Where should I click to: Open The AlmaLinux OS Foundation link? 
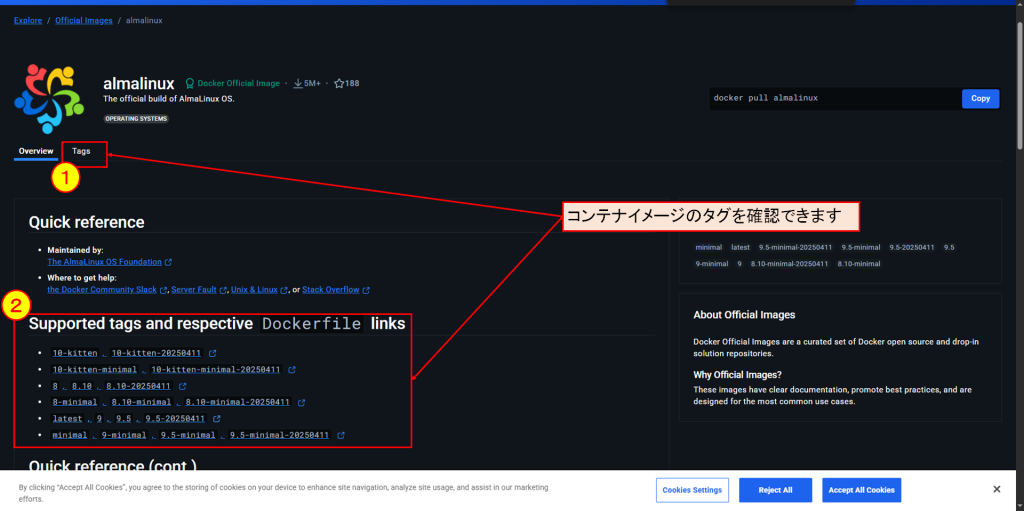[104, 261]
